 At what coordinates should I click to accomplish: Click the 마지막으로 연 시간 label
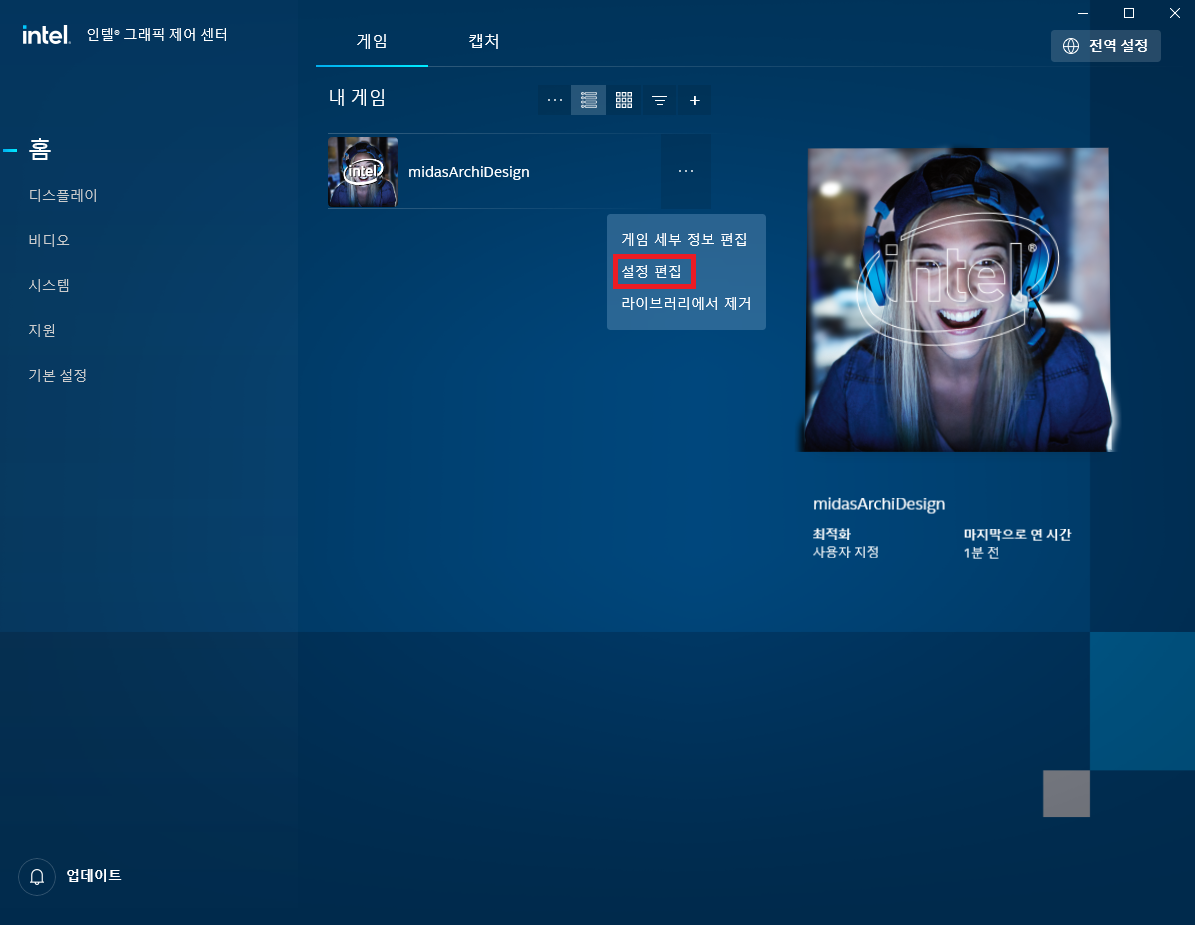pyautogui.click(x=1017, y=534)
